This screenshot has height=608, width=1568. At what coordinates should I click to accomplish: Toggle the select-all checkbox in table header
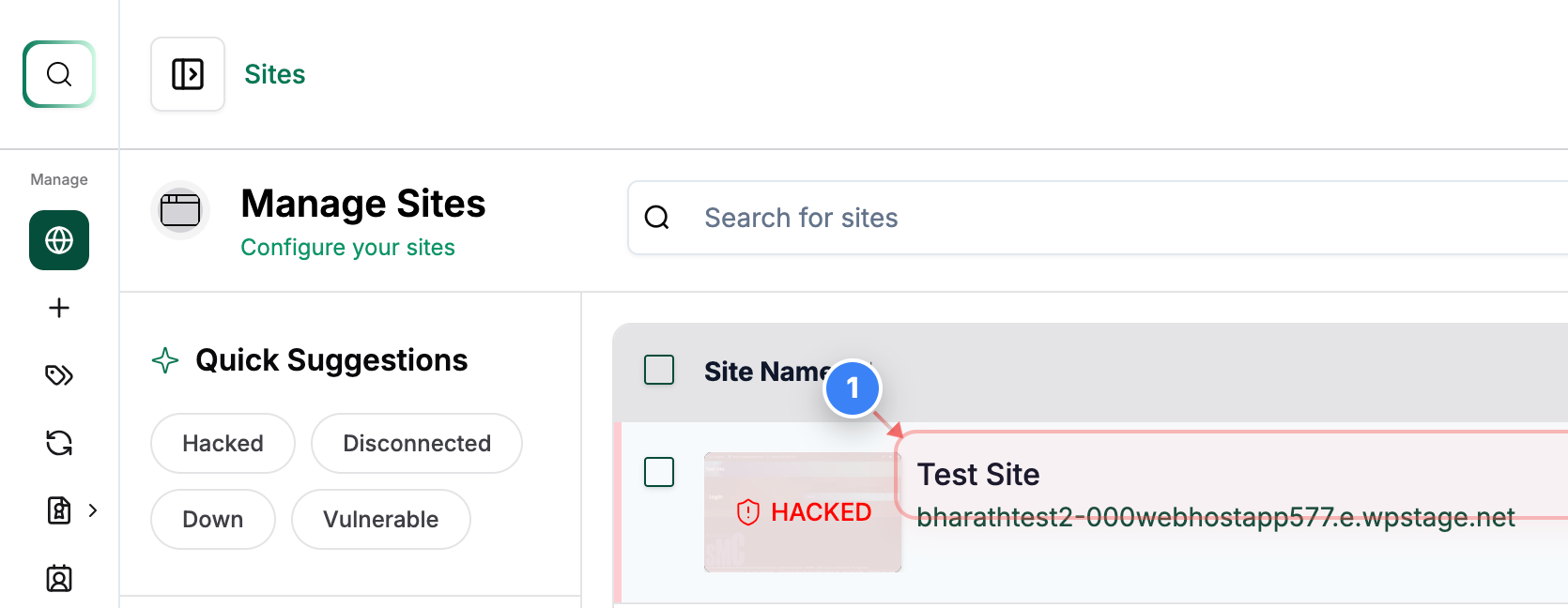pos(659,370)
